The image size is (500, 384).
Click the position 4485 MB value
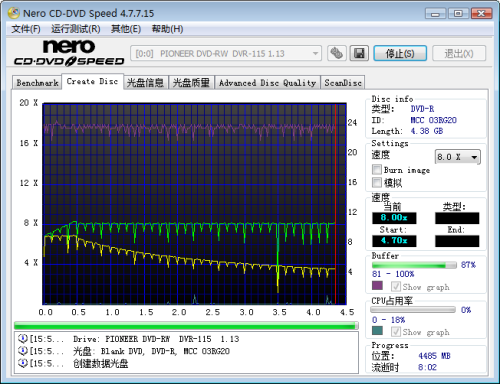tap(434, 356)
